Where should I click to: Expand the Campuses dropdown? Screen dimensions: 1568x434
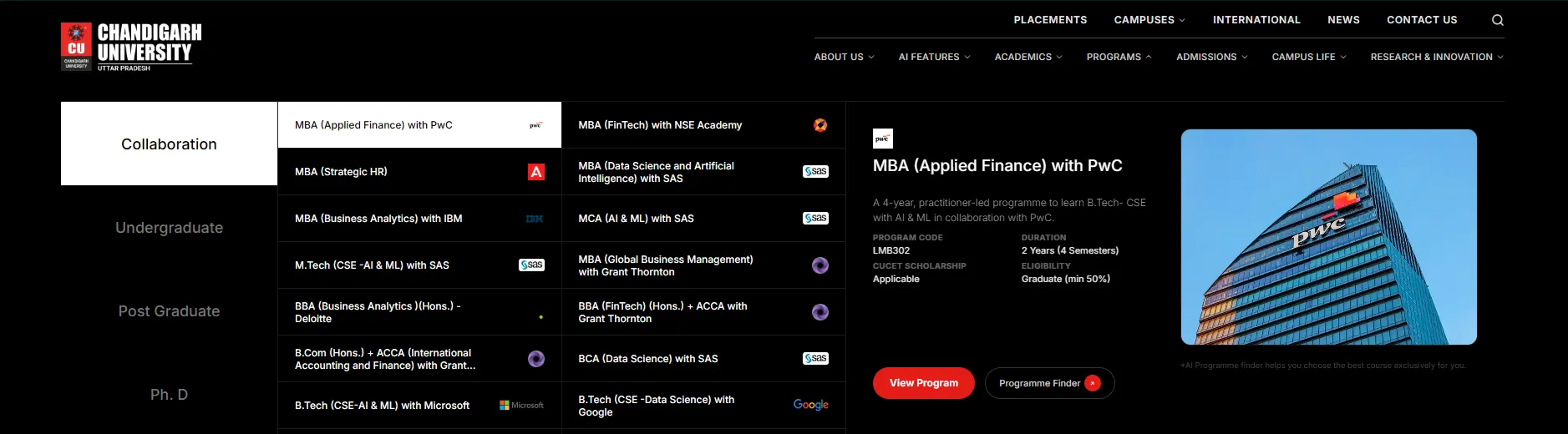pyautogui.click(x=1149, y=20)
